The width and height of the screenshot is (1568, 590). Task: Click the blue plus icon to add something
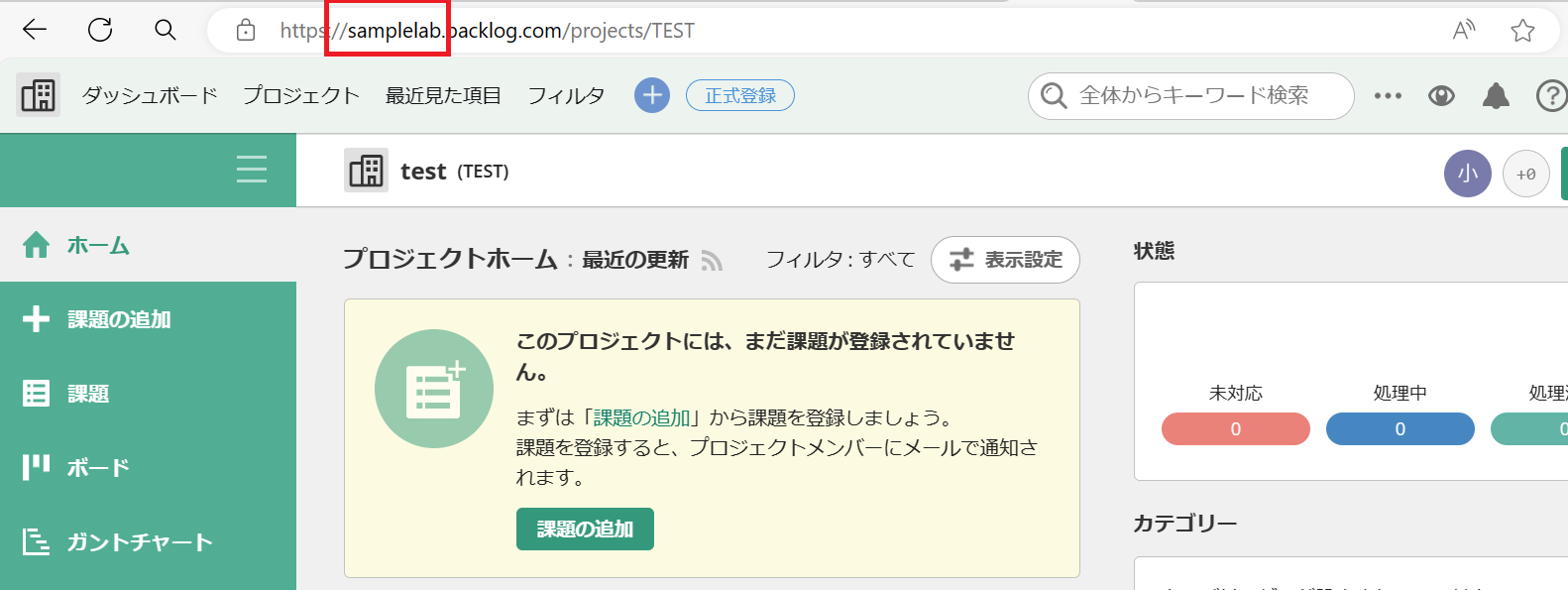(x=651, y=95)
